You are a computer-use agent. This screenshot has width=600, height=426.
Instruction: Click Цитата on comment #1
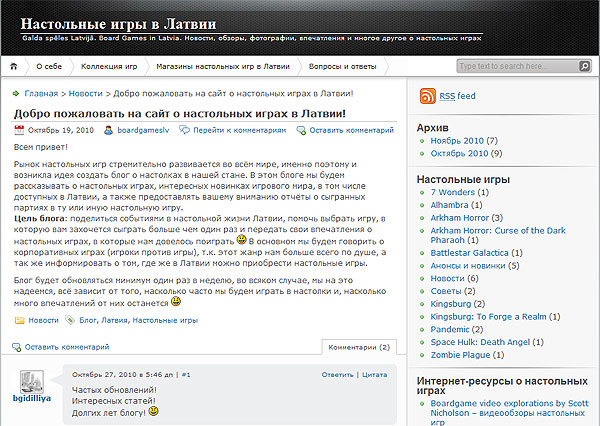(375, 375)
